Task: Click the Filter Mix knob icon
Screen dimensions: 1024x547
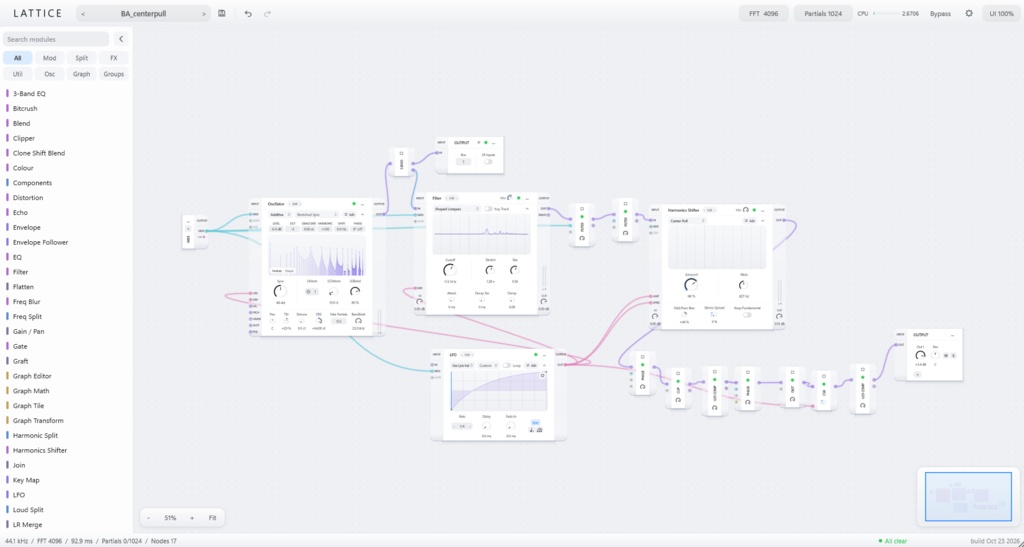Action: point(509,198)
